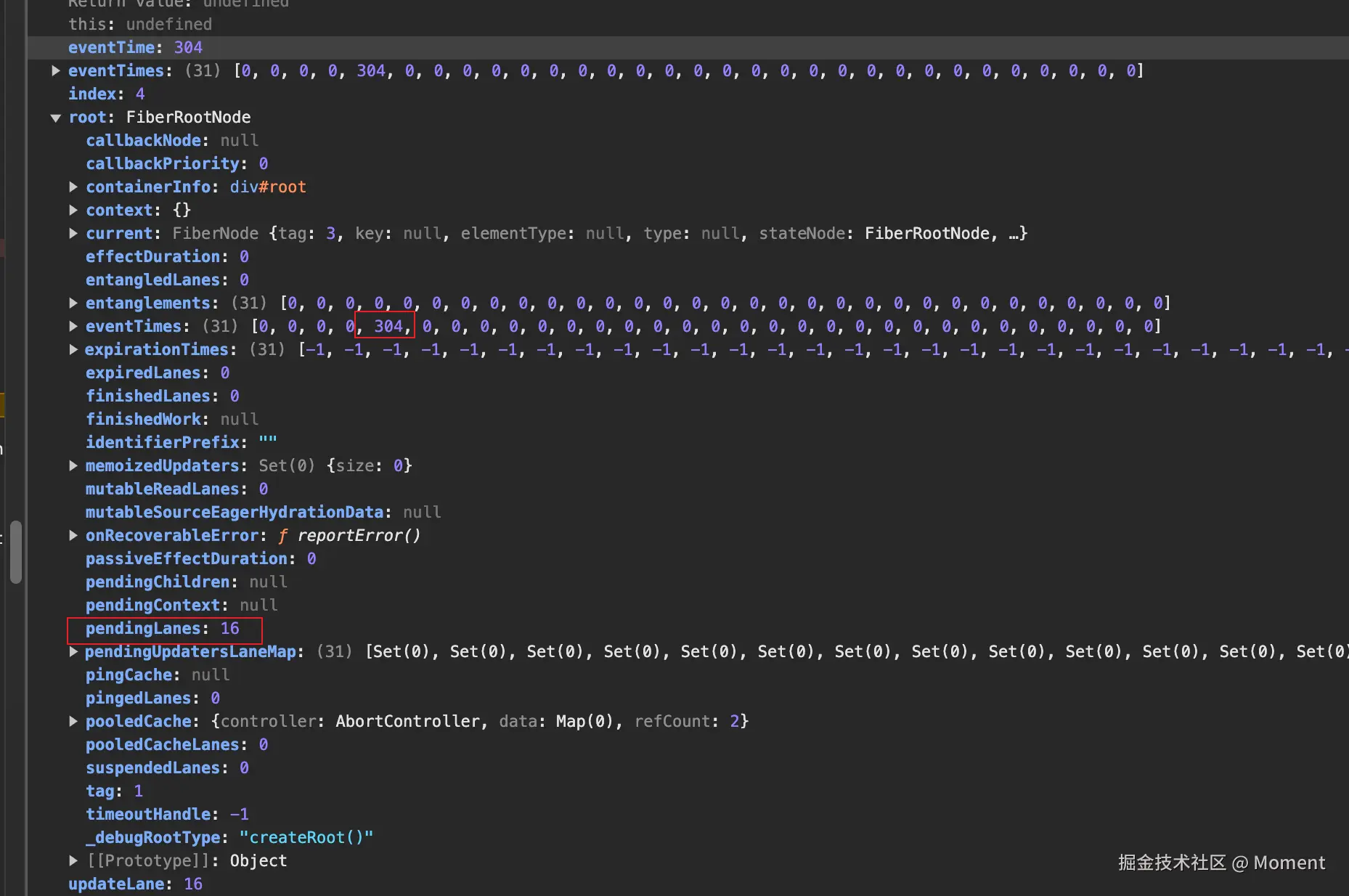Select the eventTime: 304 row
The width and height of the screenshot is (1349, 896).
click(x=688, y=47)
